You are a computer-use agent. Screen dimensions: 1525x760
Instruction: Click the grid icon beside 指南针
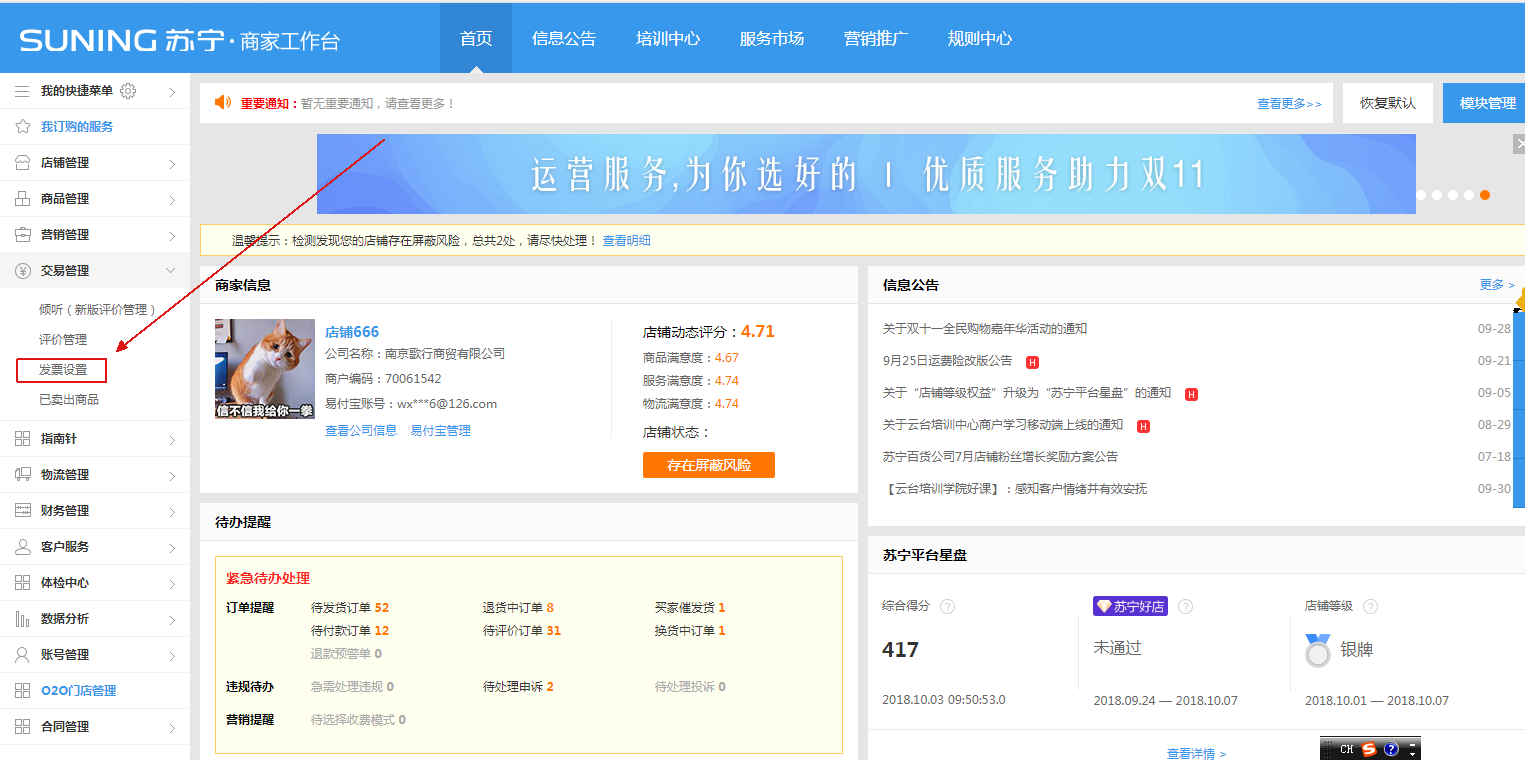point(22,439)
